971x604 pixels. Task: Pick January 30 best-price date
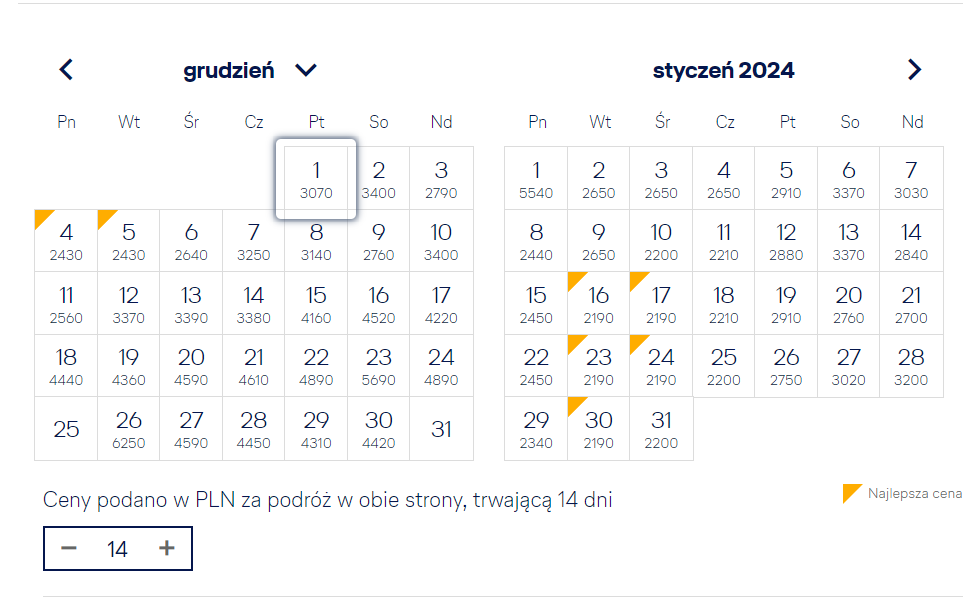(598, 429)
